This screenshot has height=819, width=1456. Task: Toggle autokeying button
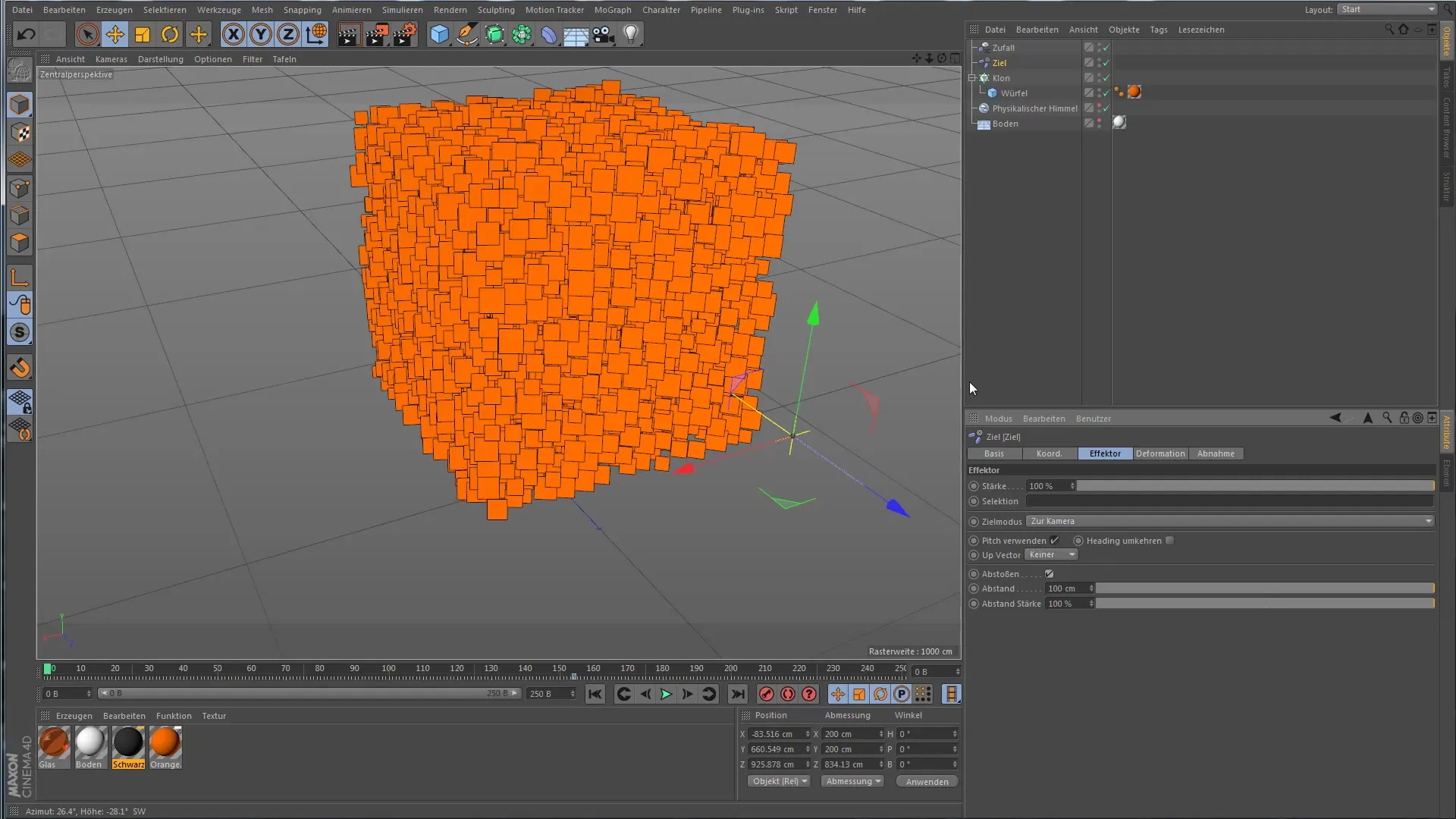pos(788,694)
